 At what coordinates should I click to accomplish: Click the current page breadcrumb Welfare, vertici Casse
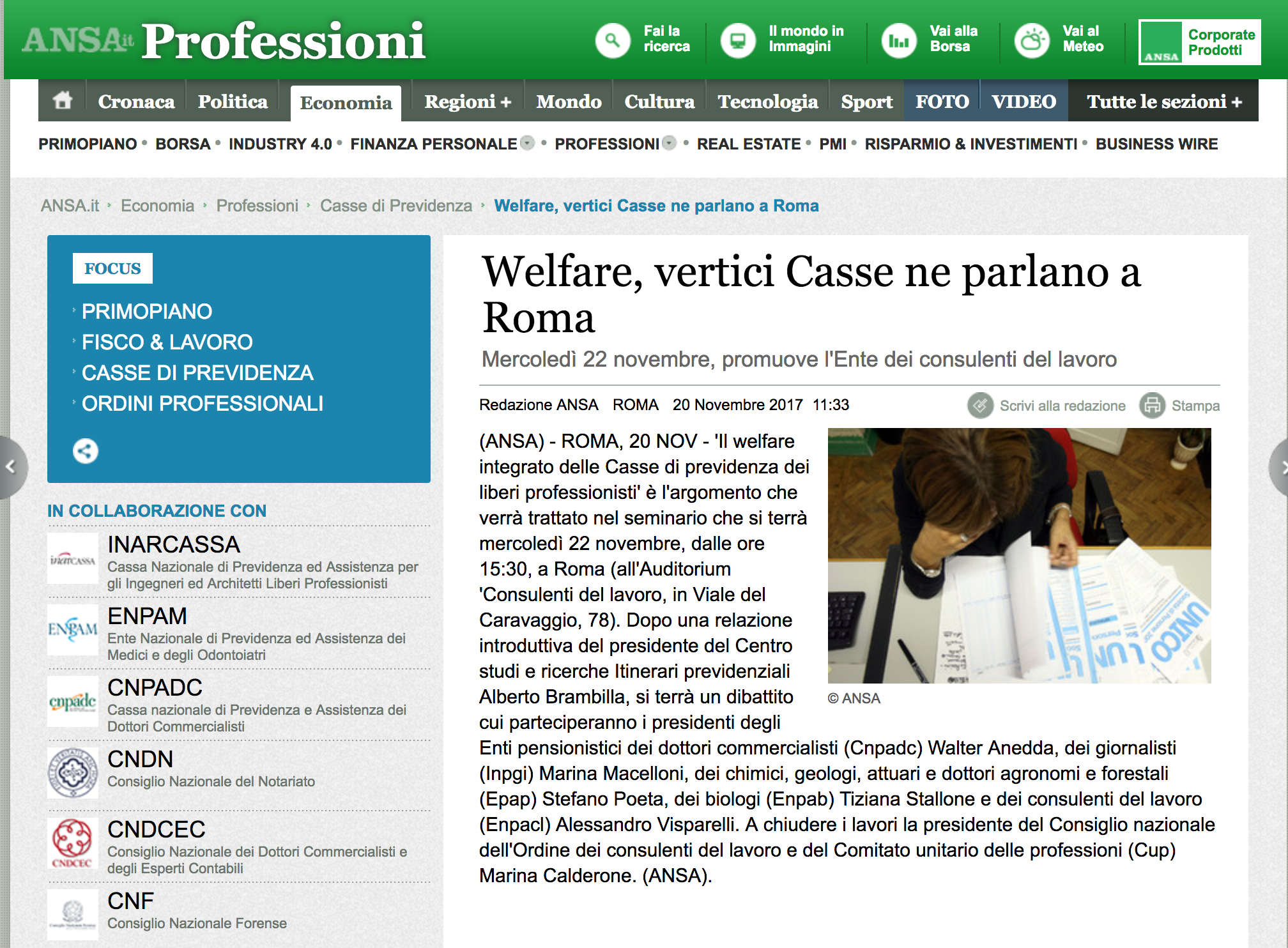coord(656,206)
